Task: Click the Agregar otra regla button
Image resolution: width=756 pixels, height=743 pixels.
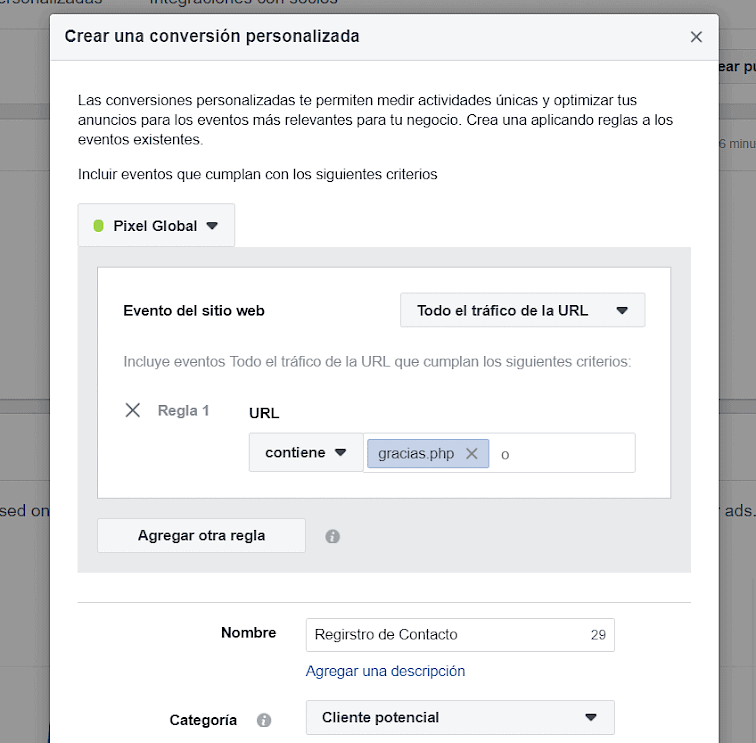Action: click(x=201, y=535)
